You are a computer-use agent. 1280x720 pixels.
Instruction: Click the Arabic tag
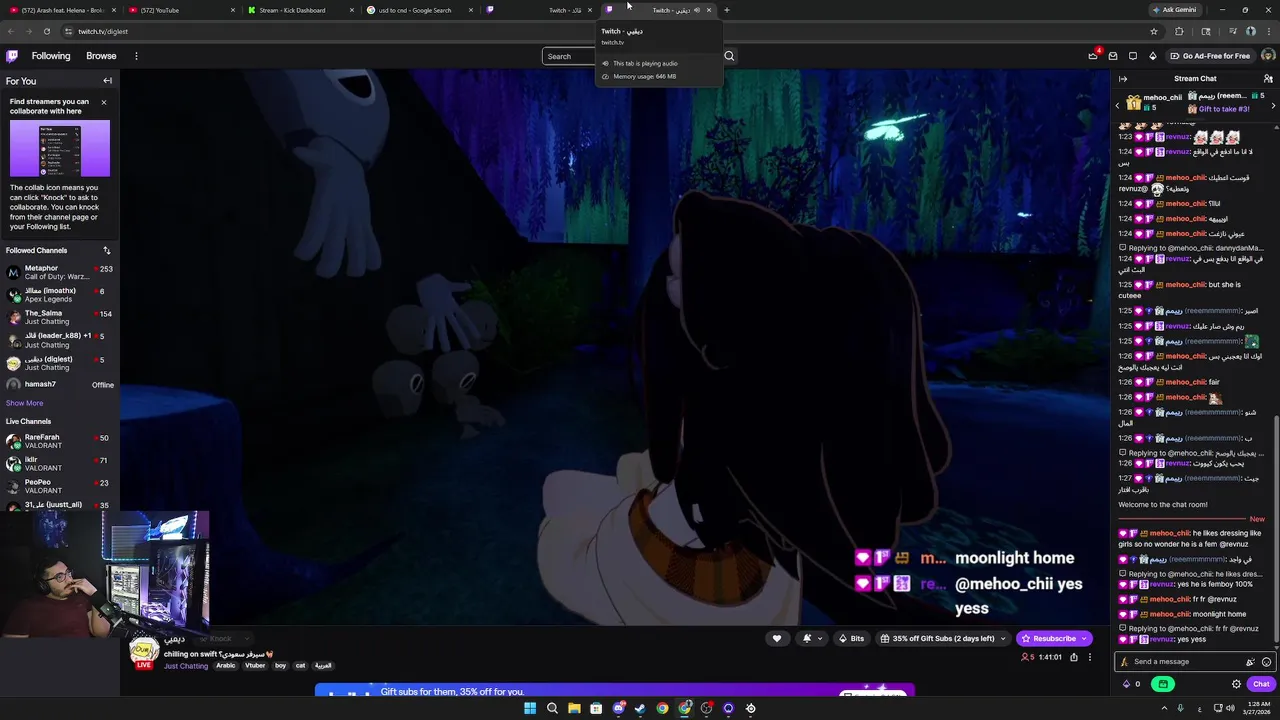pyautogui.click(x=226, y=666)
